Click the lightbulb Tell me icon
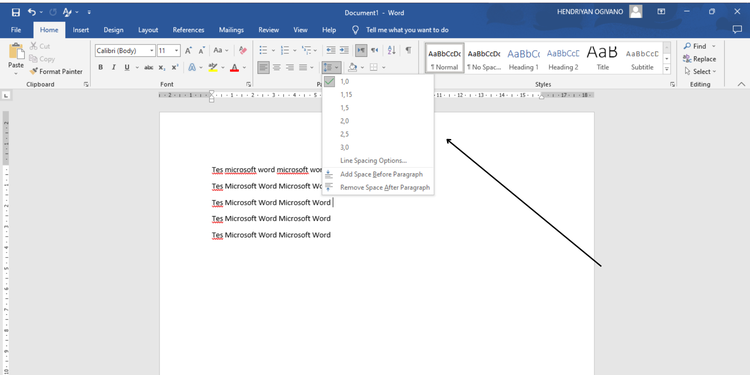The width and height of the screenshot is (750, 375). (x=355, y=30)
